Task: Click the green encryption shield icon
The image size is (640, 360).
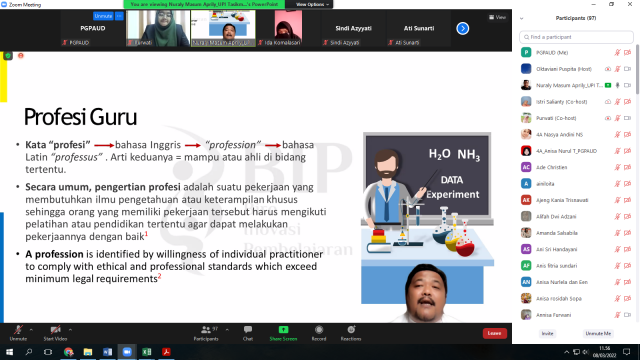Action: point(8,56)
